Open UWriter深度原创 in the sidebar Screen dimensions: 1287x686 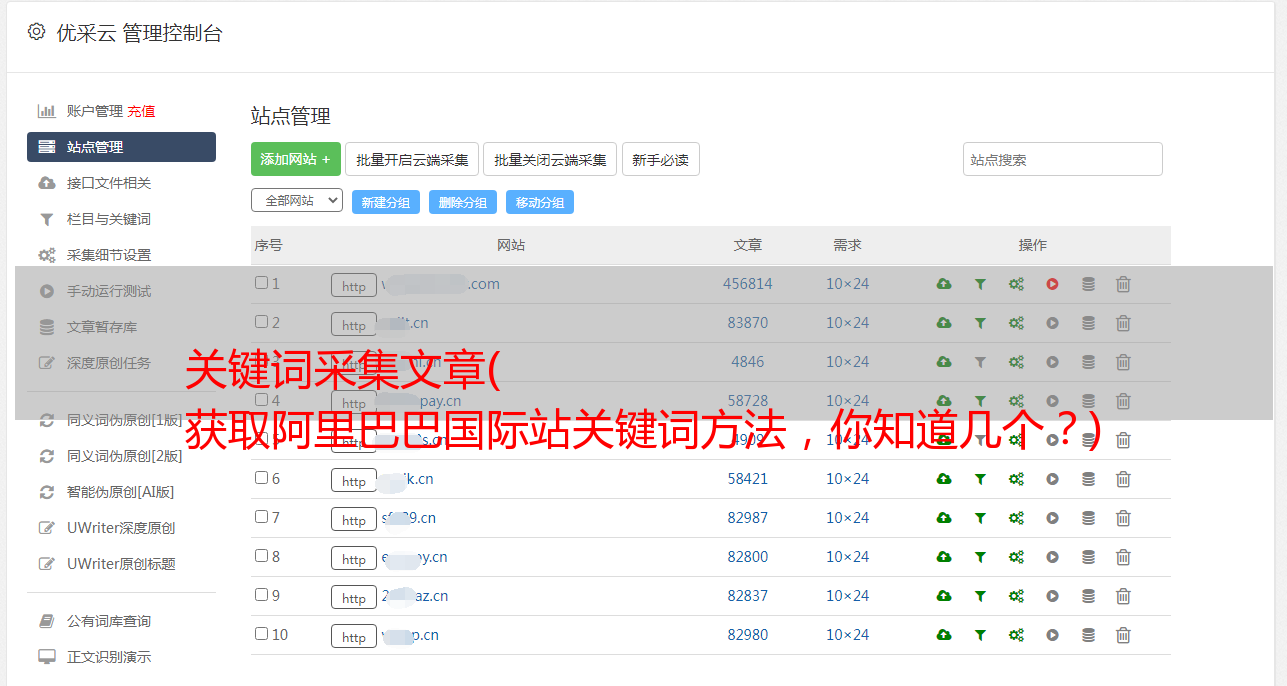(x=121, y=528)
